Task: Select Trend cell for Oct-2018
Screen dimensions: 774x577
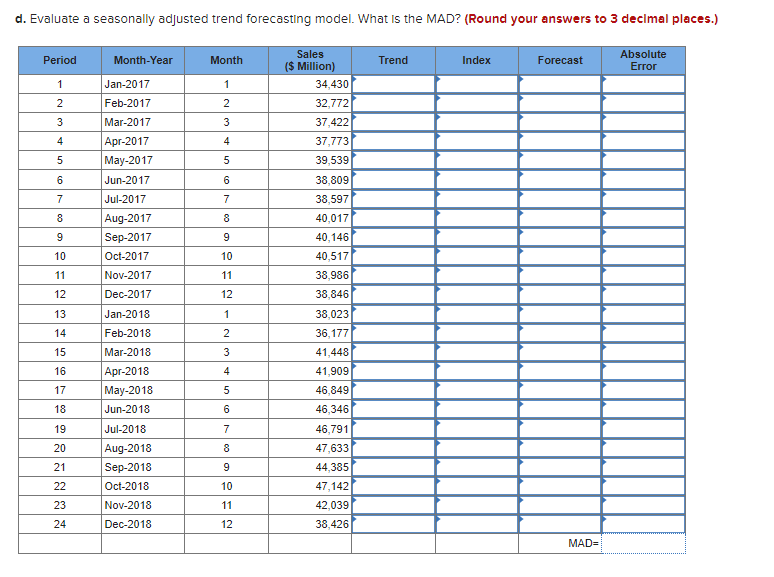Action: (x=393, y=486)
